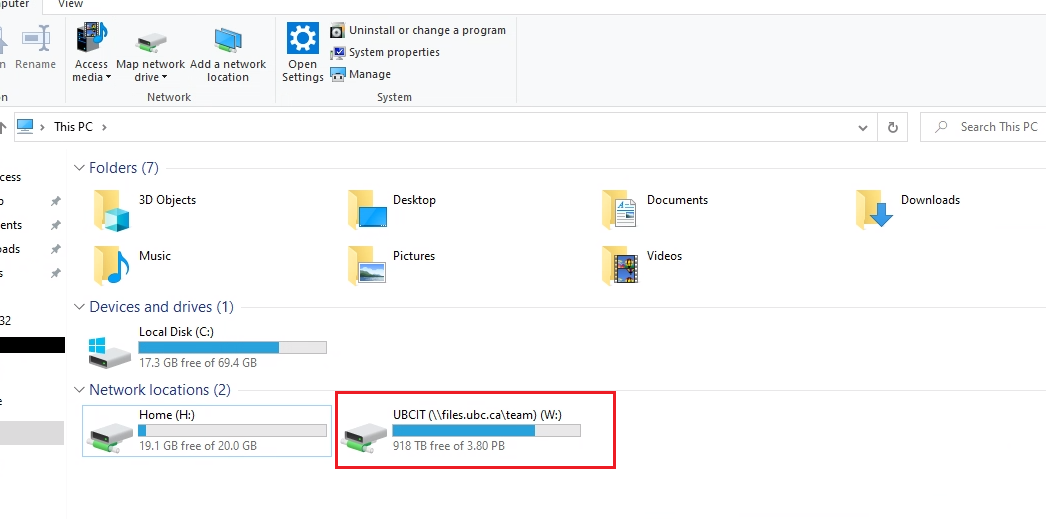Switch to the View ribbon tab

coord(70,5)
